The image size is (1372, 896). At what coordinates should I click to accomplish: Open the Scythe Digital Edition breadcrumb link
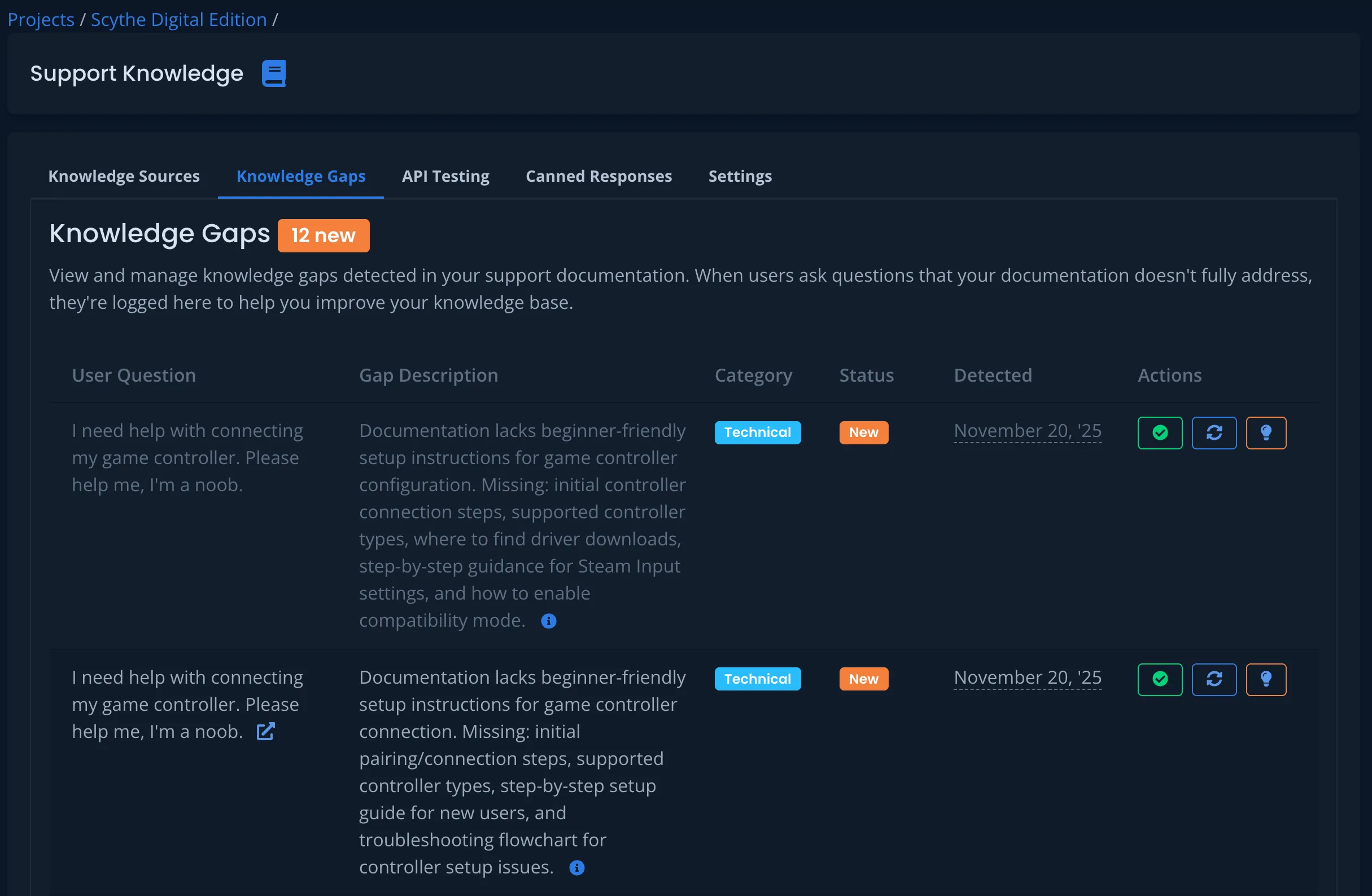[x=179, y=19]
